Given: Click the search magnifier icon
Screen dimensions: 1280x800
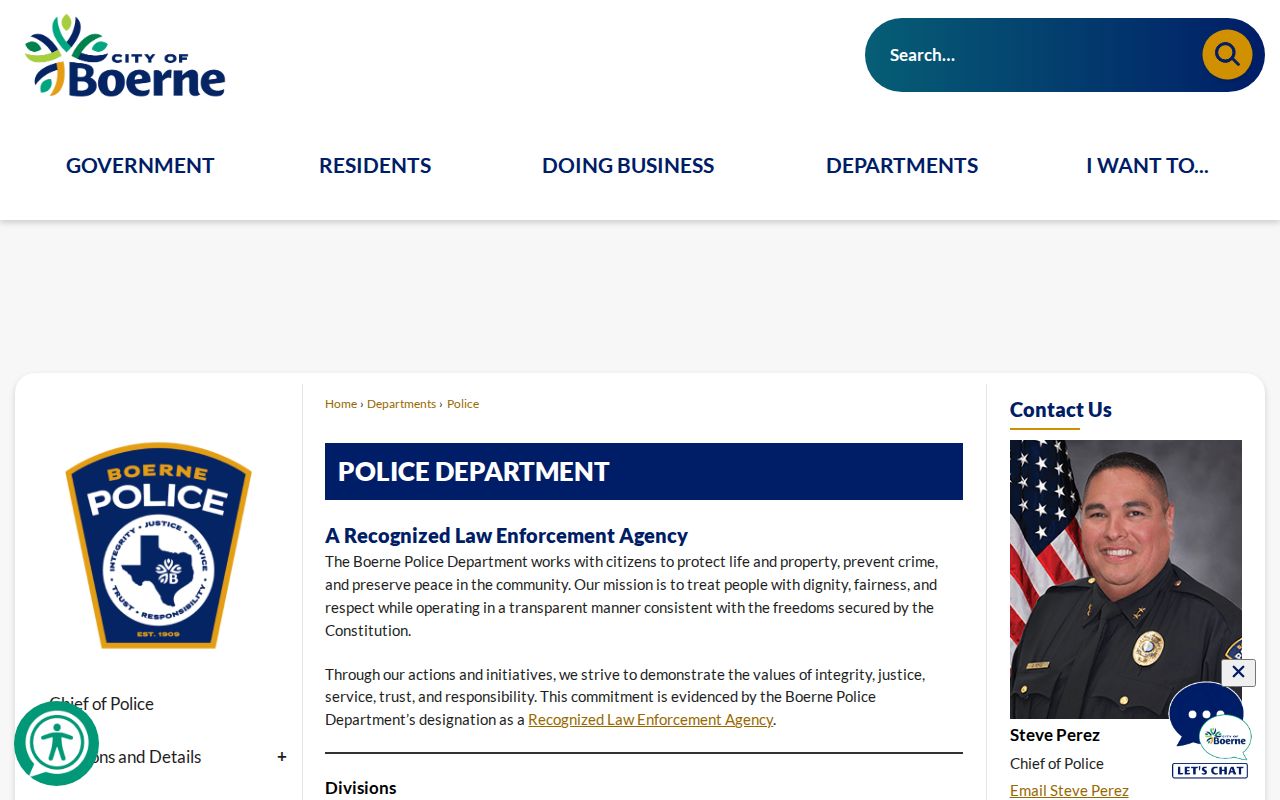Looking at the screenshot, I should point(1227,55).
